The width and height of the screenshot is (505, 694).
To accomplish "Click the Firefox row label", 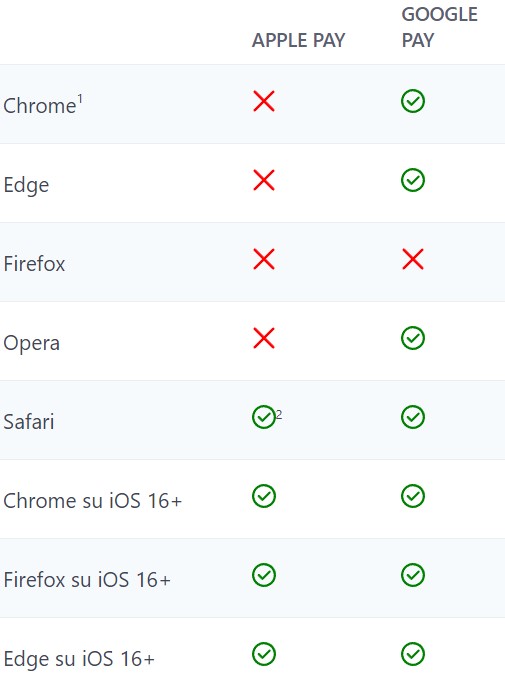I will coord(34,264).
